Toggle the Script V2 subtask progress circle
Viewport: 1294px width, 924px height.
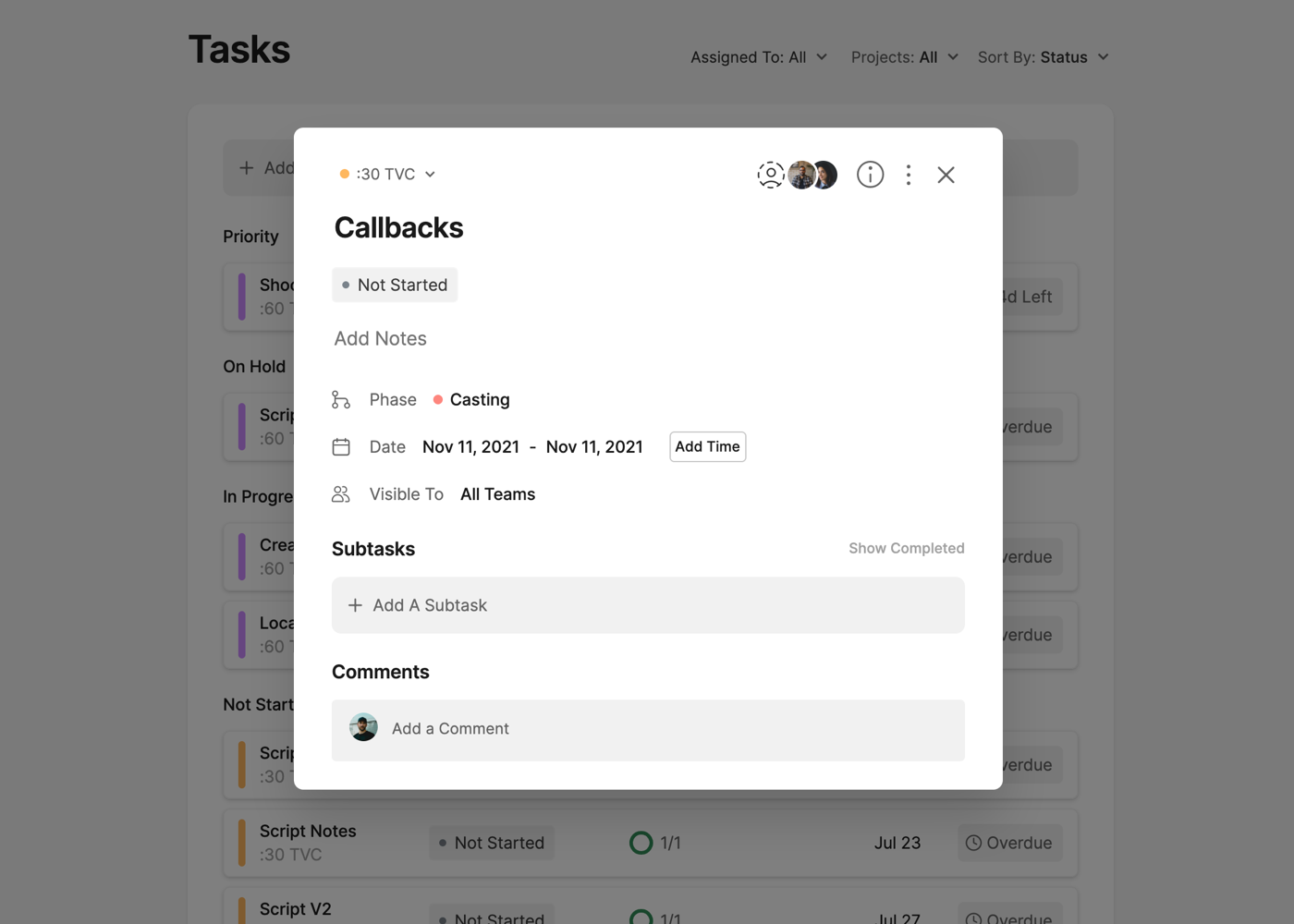coord(641,917)
